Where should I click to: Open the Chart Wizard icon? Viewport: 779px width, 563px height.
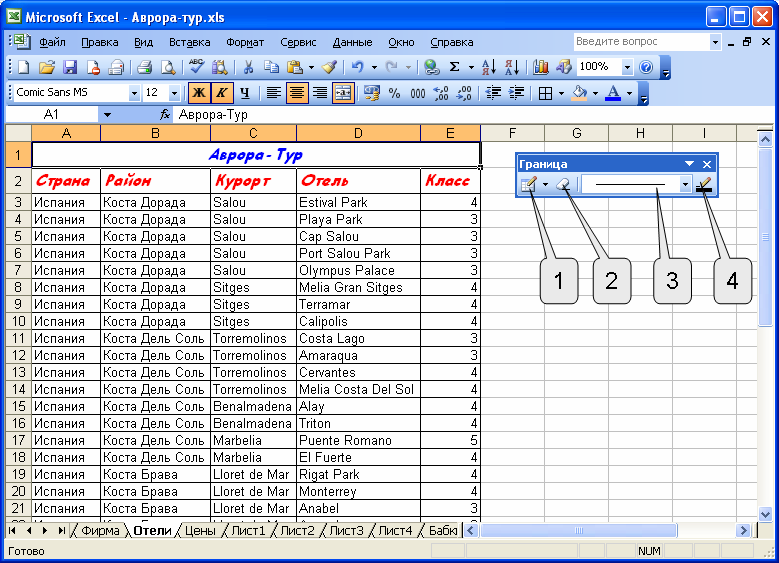[541, 67]
